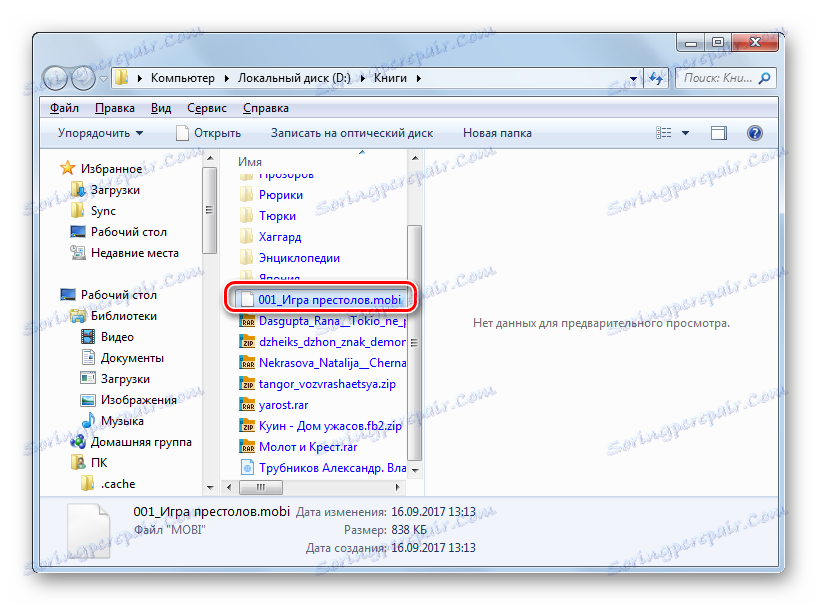Expand arrow after Компьютер breadcrumb
Image resolution: width=818 pixels, height=606 pixels.
coord(226,78)
